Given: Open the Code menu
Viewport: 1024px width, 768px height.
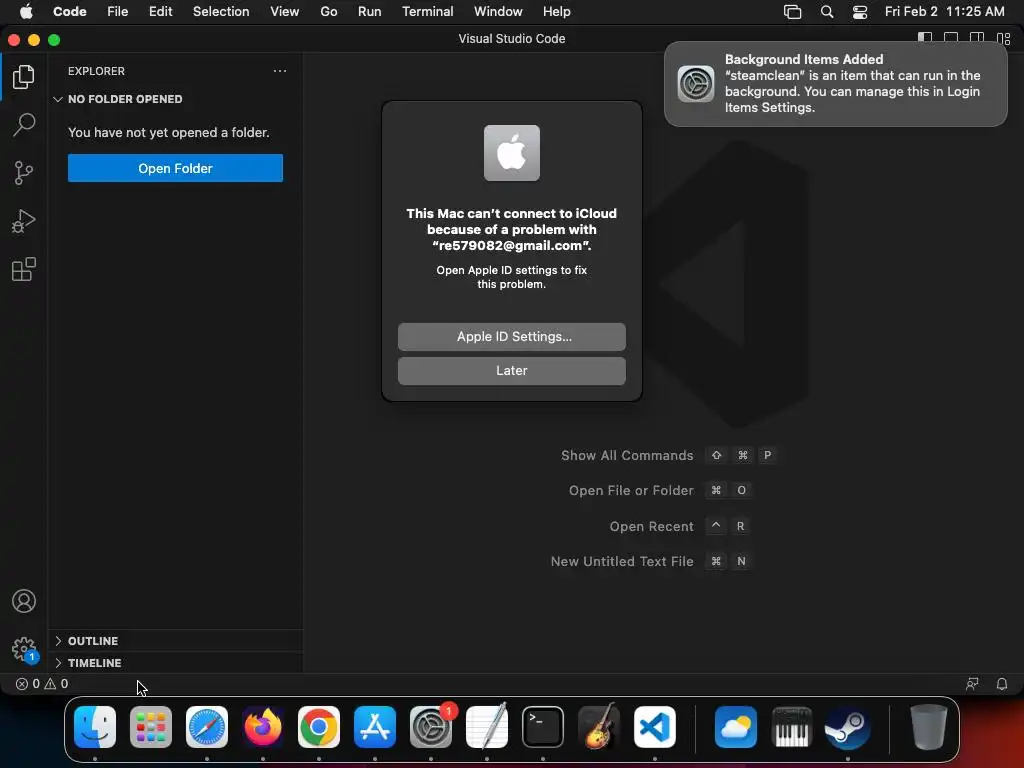Looking at the screenshot, I should (70, 12).
